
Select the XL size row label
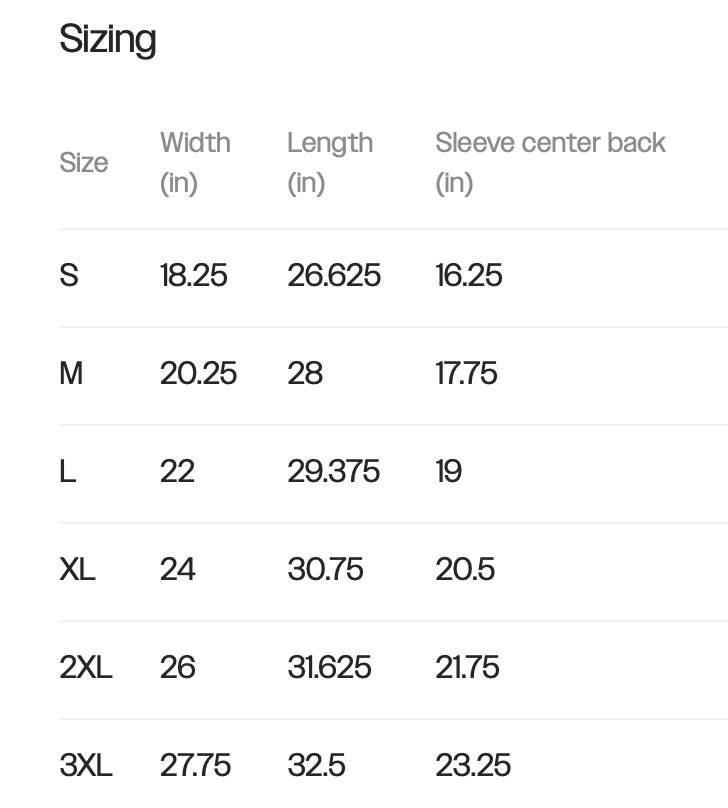77,569
